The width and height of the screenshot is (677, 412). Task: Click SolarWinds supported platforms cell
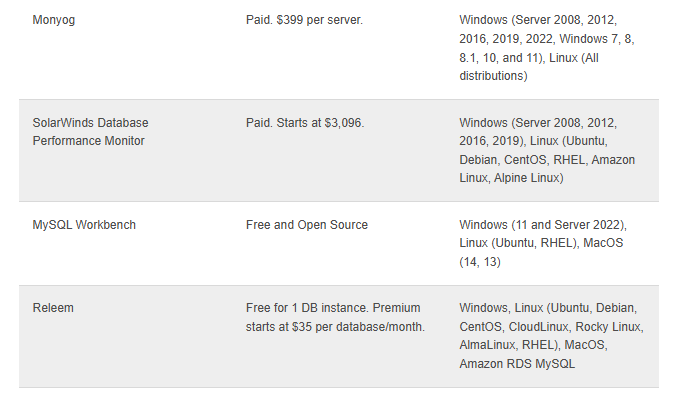(547, 150)
